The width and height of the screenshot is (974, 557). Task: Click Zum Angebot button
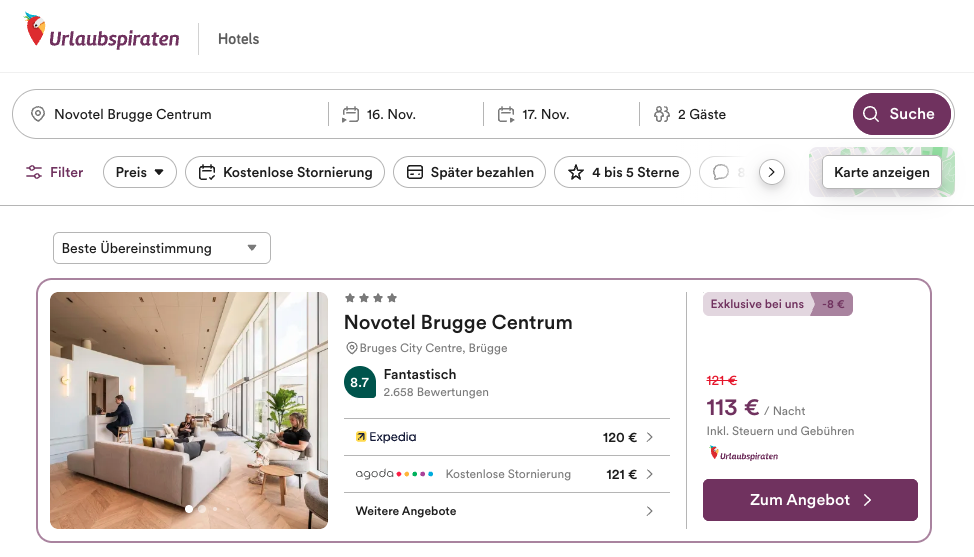pos(809,500)
